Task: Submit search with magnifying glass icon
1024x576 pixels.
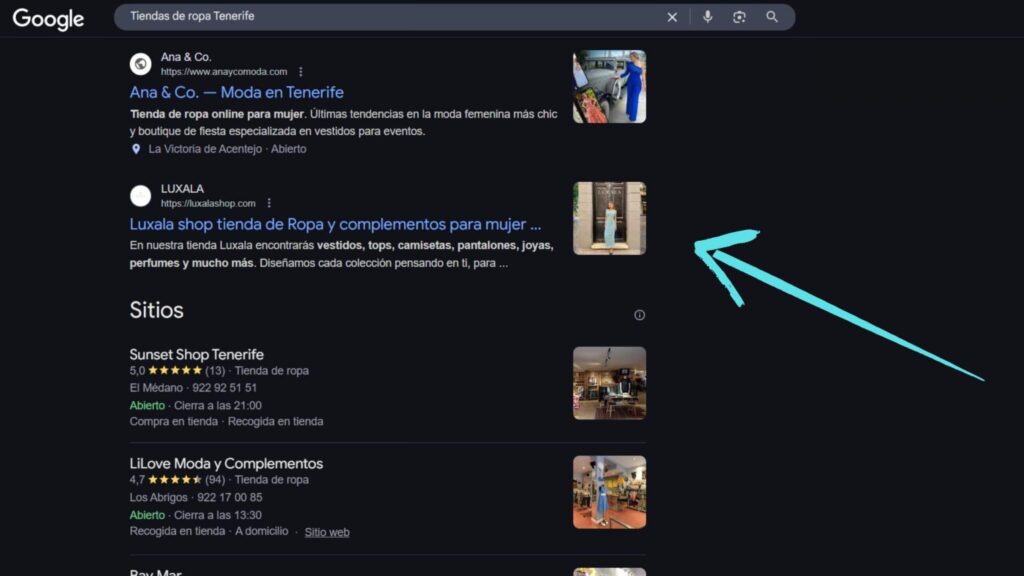Action: tap(772, 17)
